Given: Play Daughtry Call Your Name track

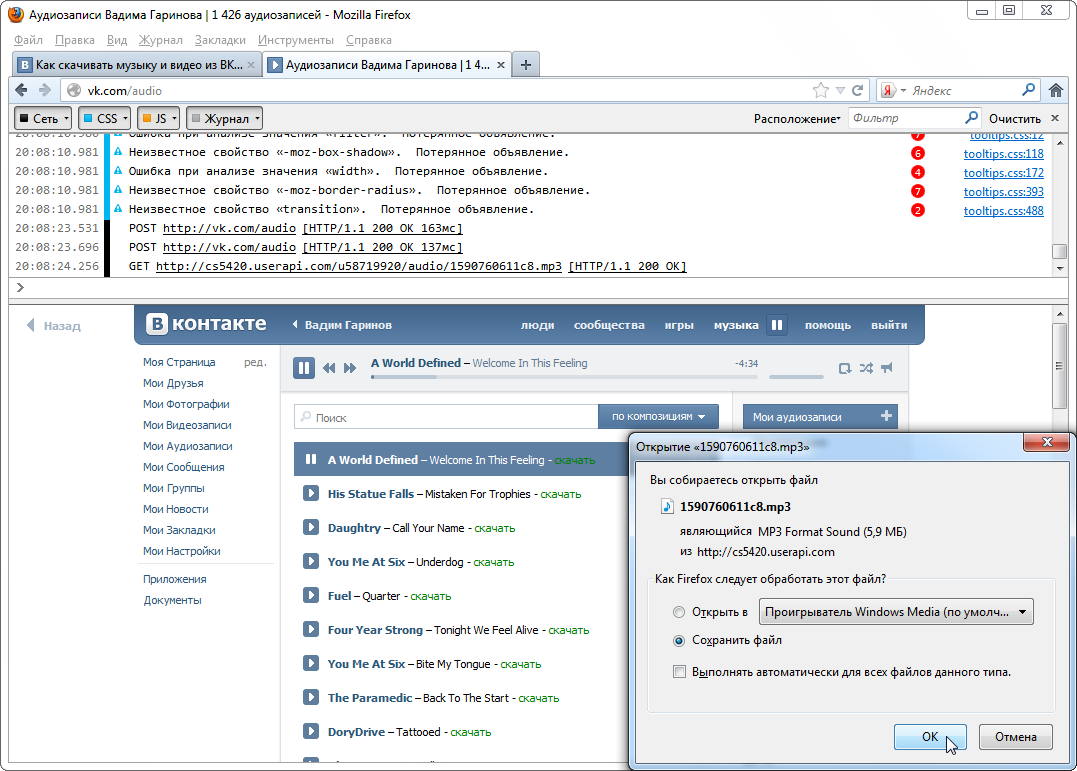Looking at the screenshot, I should pyautogui.click(x=310, y=527).
